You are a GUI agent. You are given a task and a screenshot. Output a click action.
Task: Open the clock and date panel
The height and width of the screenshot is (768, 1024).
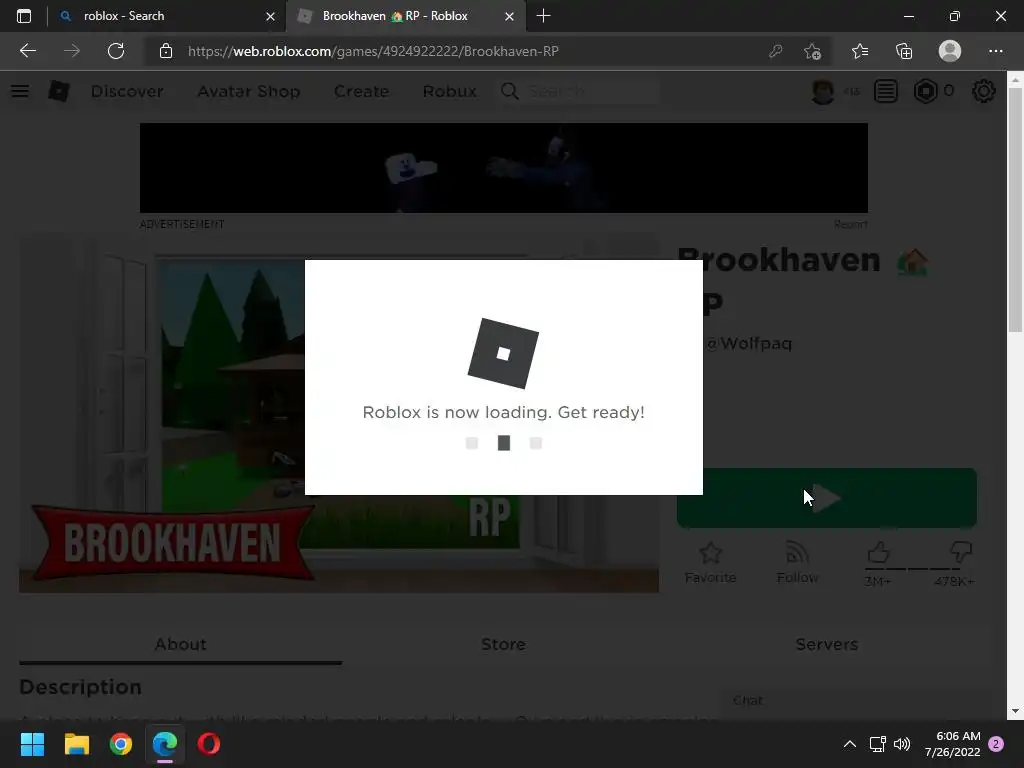click(952, 744)
